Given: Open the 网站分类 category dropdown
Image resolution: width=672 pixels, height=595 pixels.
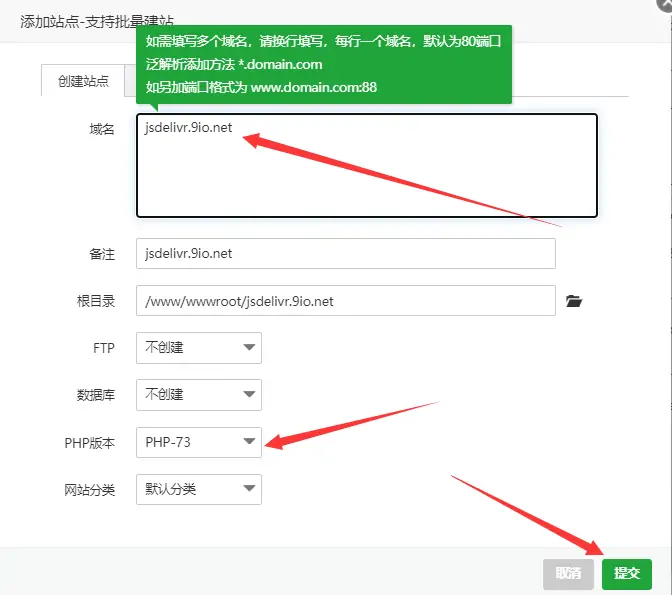Looking at the screenshot, I should click(x=199, y=489).
